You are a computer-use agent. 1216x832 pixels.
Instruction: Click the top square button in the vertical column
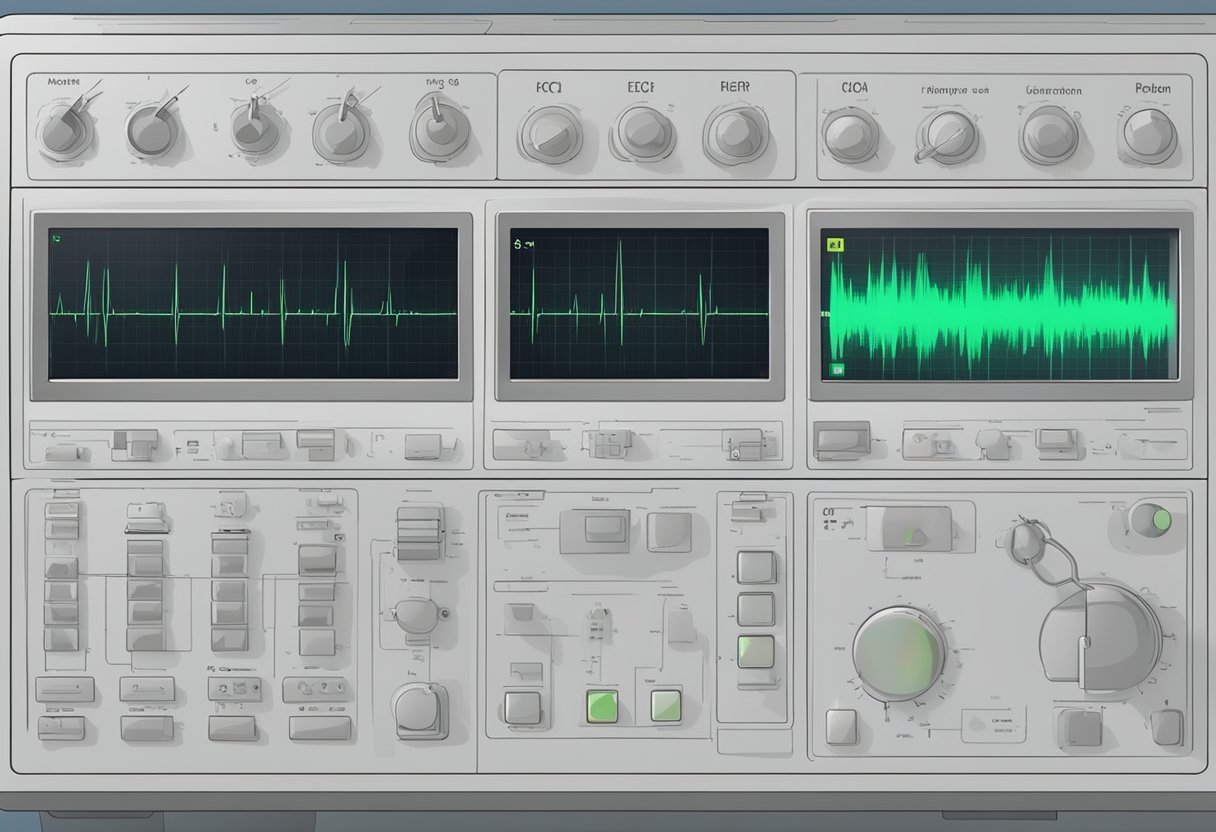point(756,567)
